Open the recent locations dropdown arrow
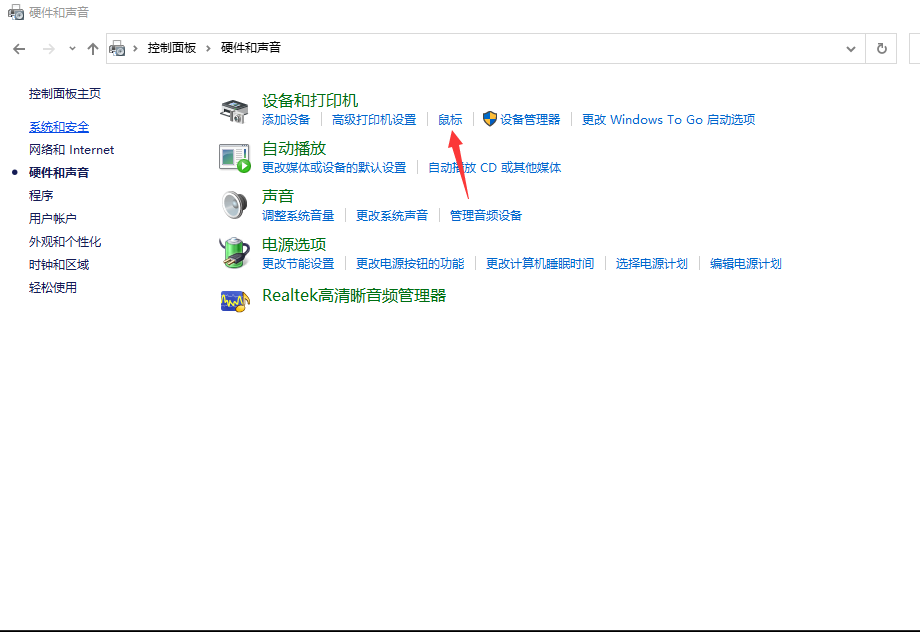The image size is (920, 632). (72, 48)
